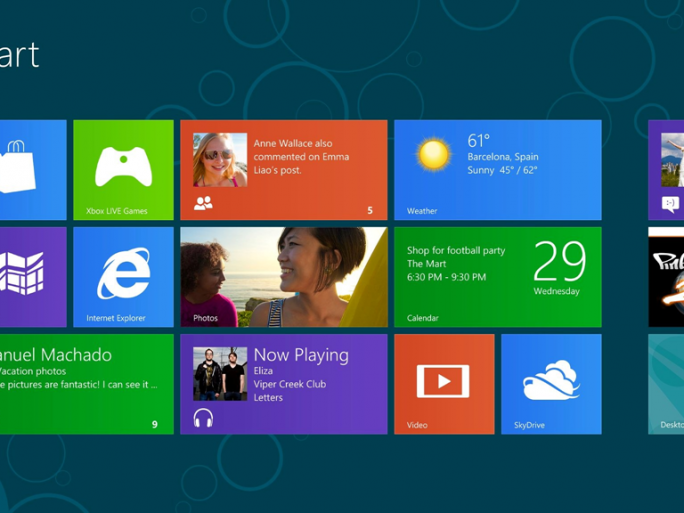Click the sun icon in the Weather tile
The image size is (684, 513).
(x=433, y=154)
